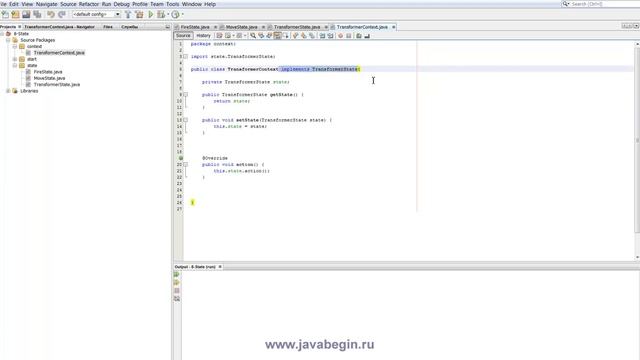The image size is (640, 360).
Task: Click the History view button
Action: pos(203,36)
